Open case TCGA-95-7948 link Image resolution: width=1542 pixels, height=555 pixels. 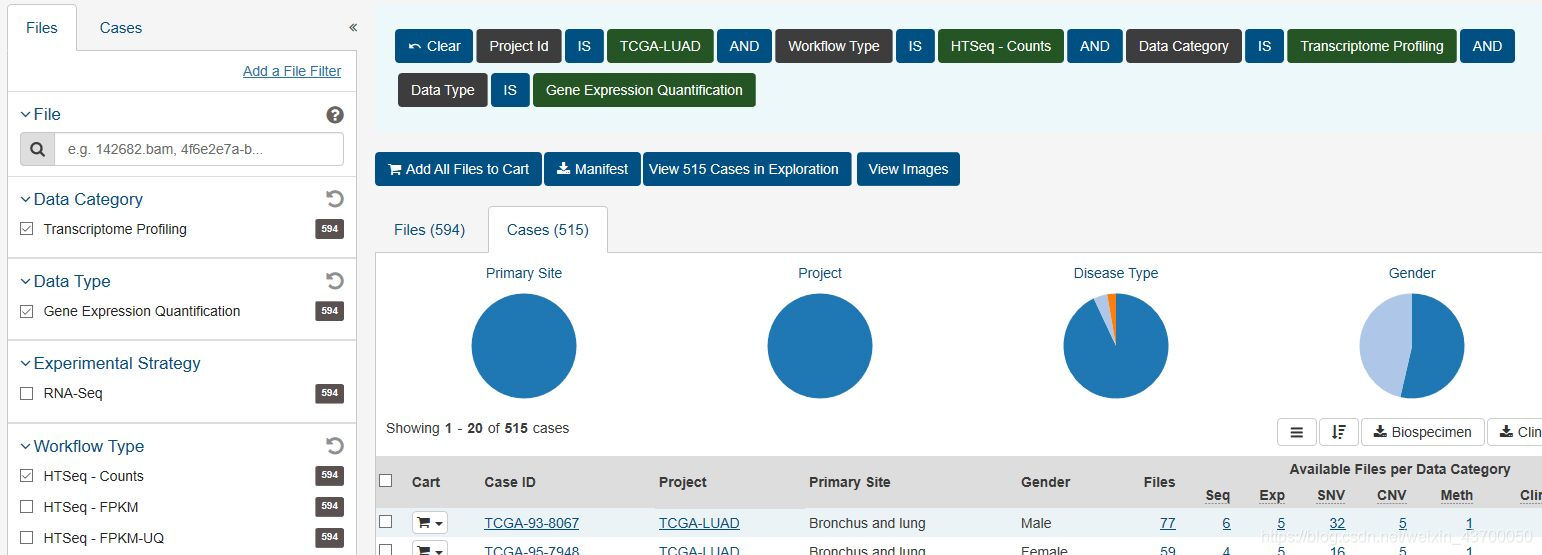[x=532, y=549]
